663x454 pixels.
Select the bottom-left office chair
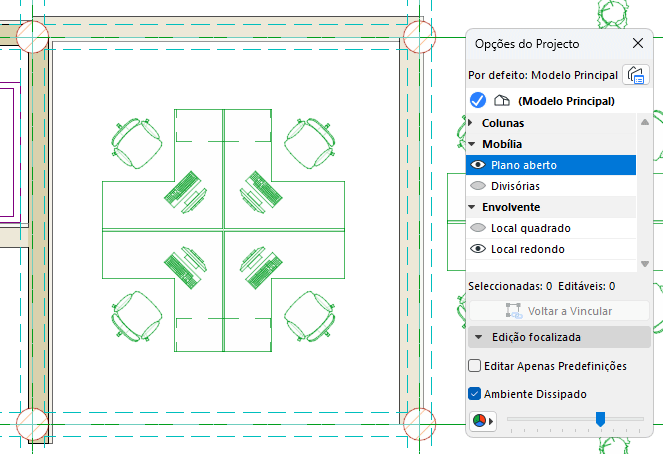tap(136, 316)
